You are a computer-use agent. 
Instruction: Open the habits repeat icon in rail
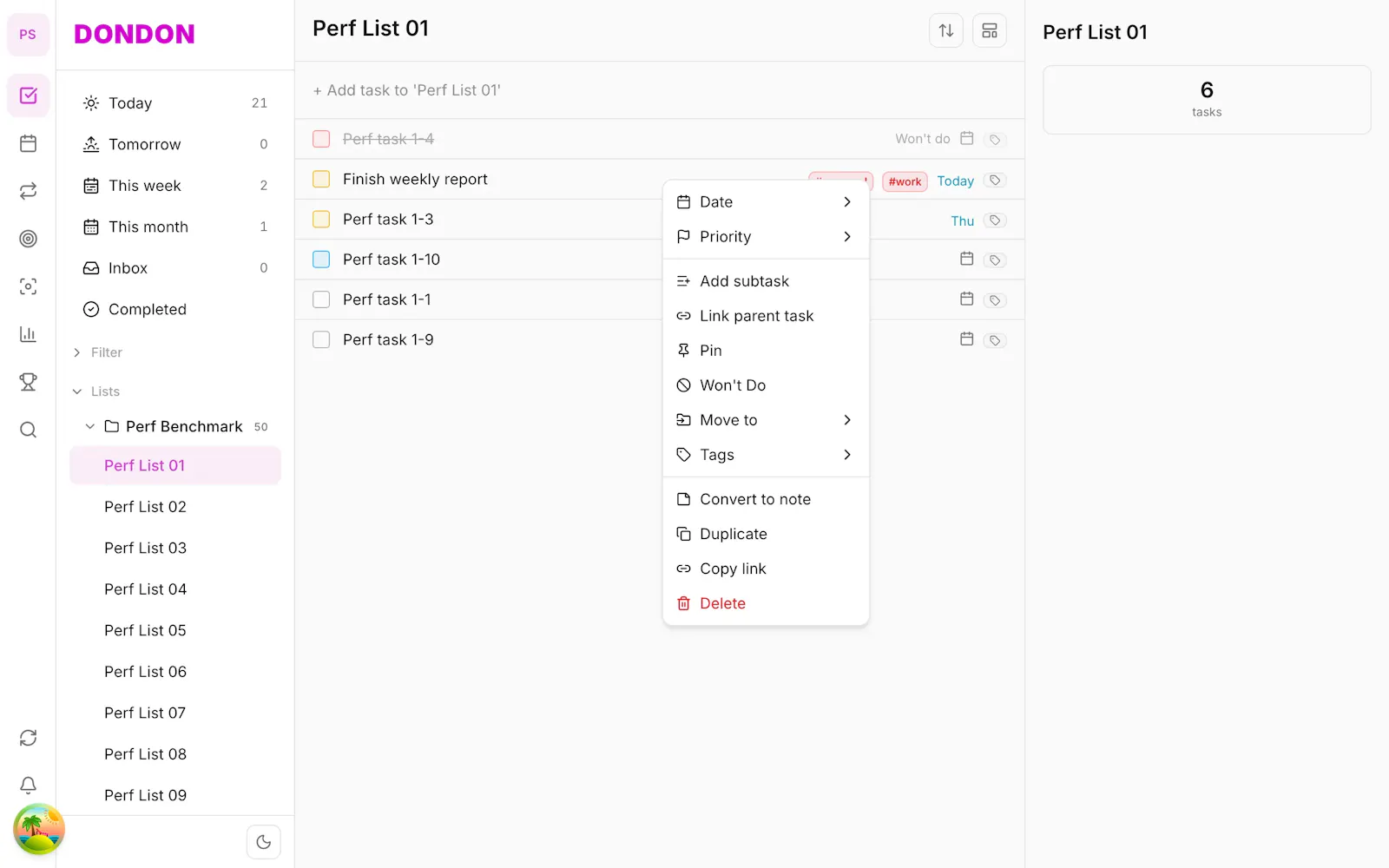pyautogui.click(x=28, y=191)
